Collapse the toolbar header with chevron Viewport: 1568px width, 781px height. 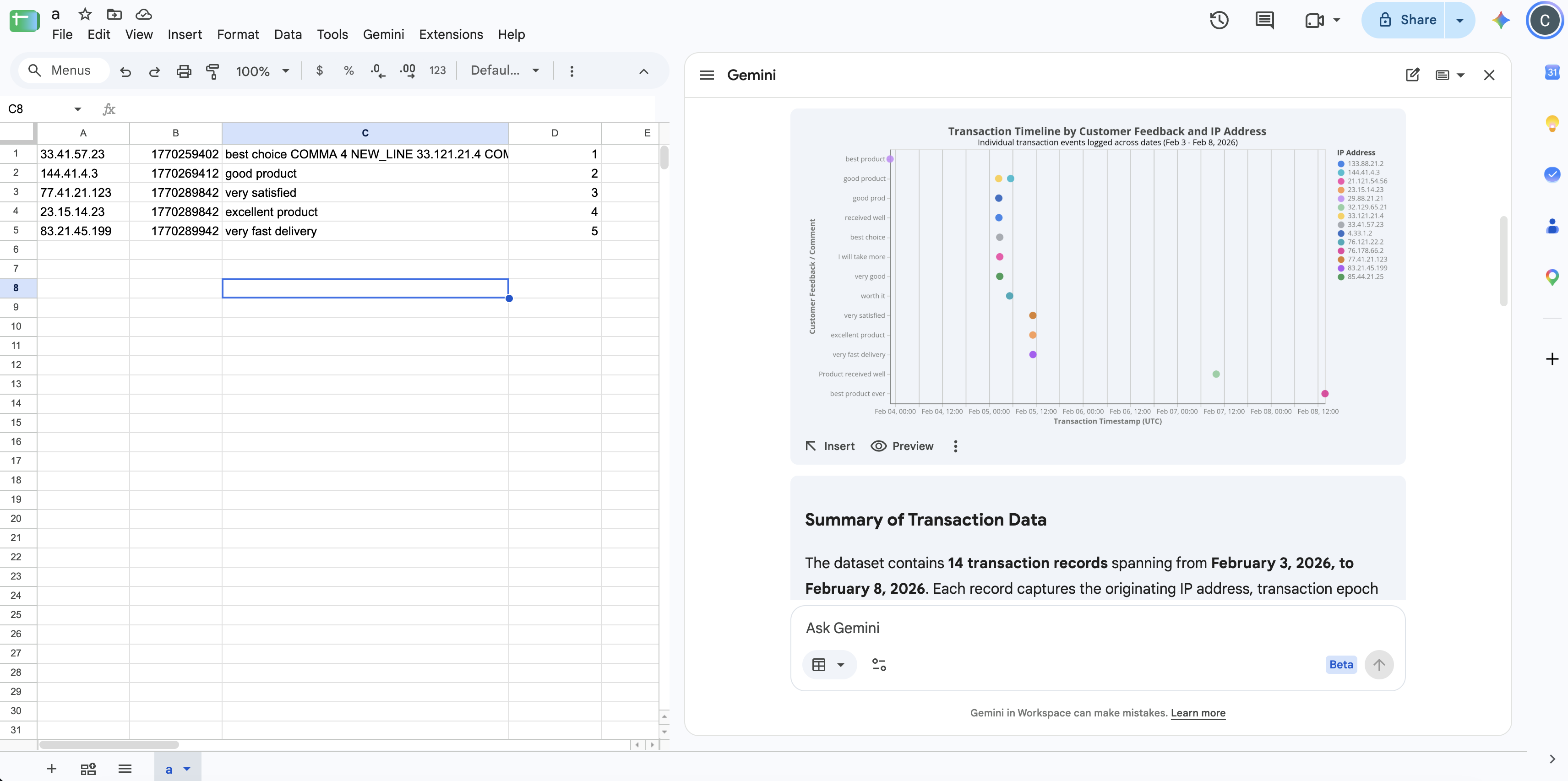[643, 71]
